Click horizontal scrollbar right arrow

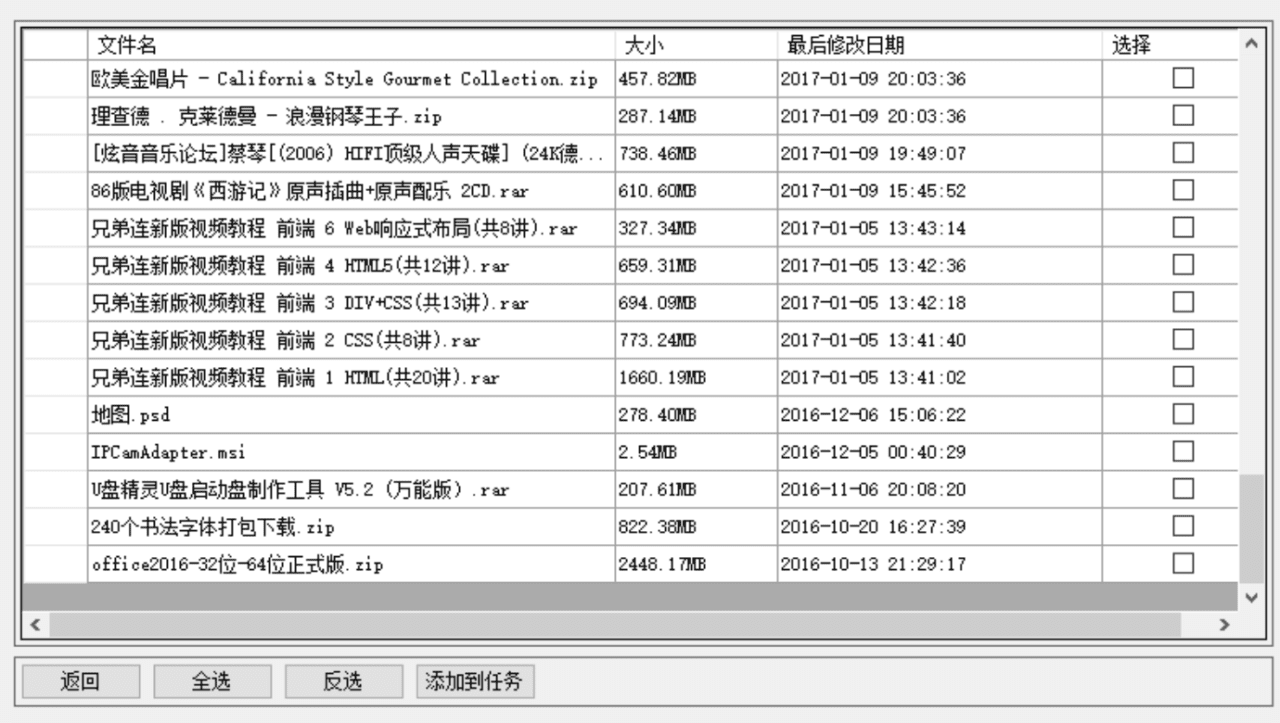(1224, 624)
